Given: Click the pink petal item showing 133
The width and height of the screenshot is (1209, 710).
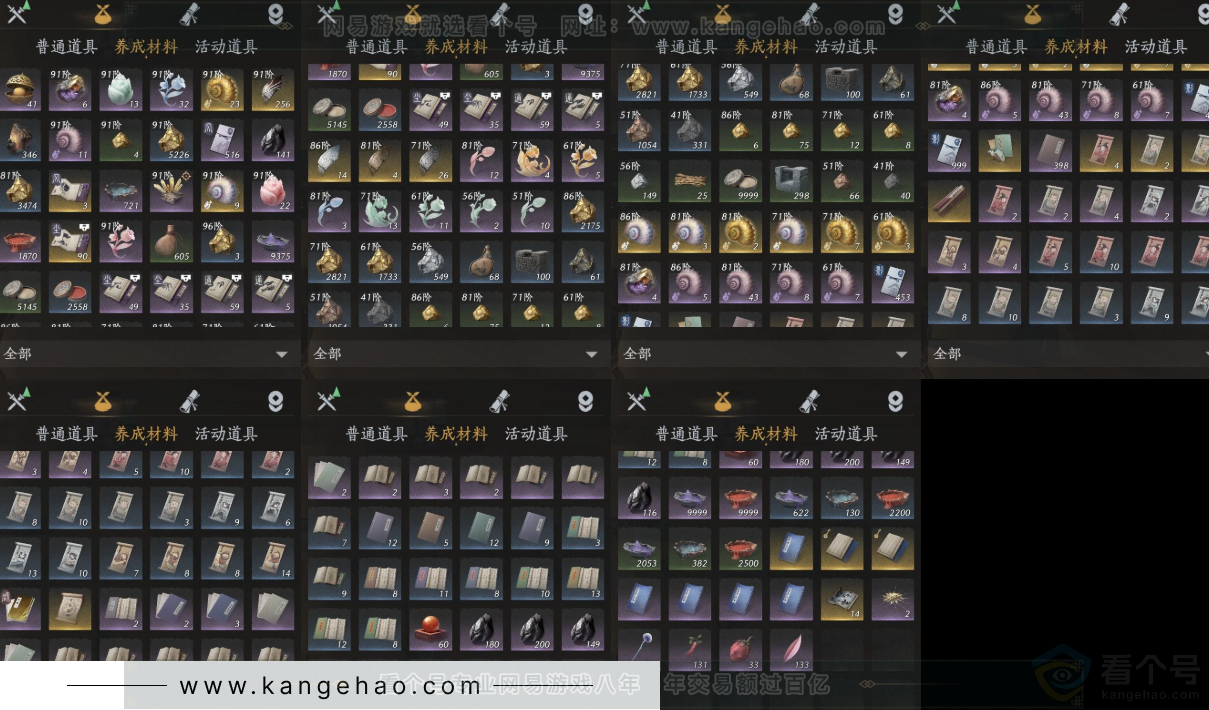Looking at the screenshot, I should pos(791,650).
